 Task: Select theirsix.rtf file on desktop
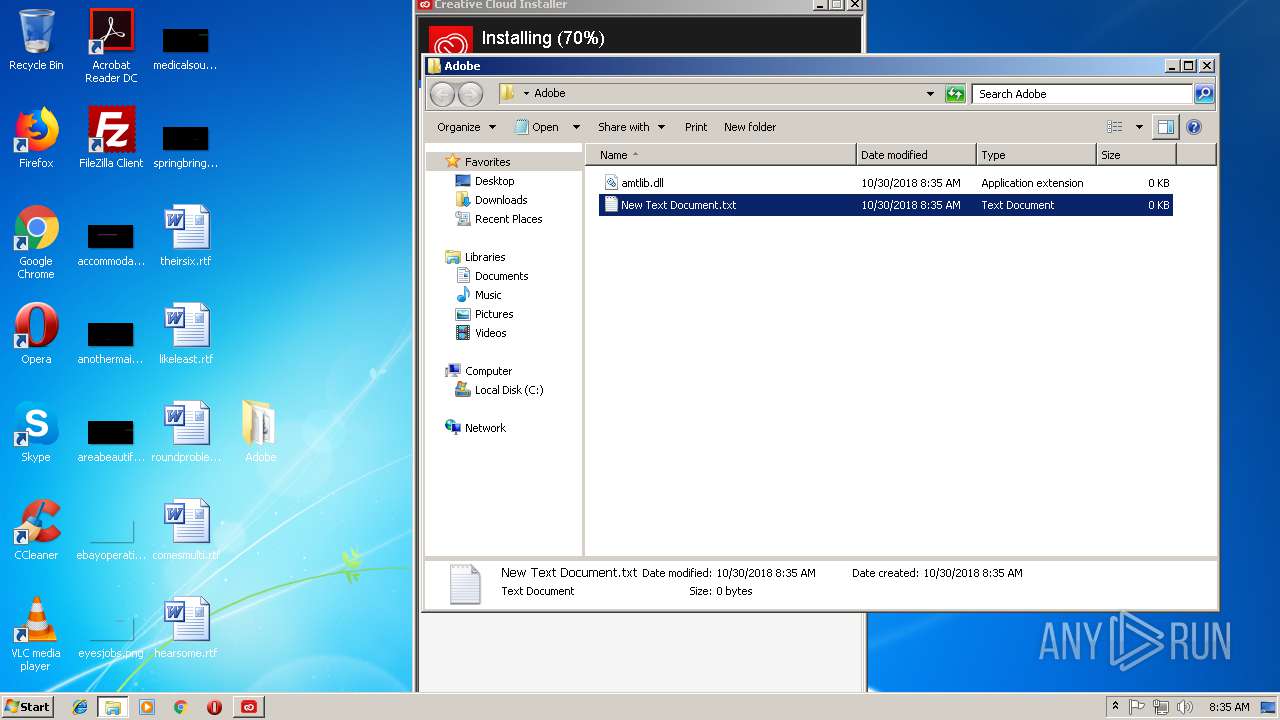click(186, 236)
